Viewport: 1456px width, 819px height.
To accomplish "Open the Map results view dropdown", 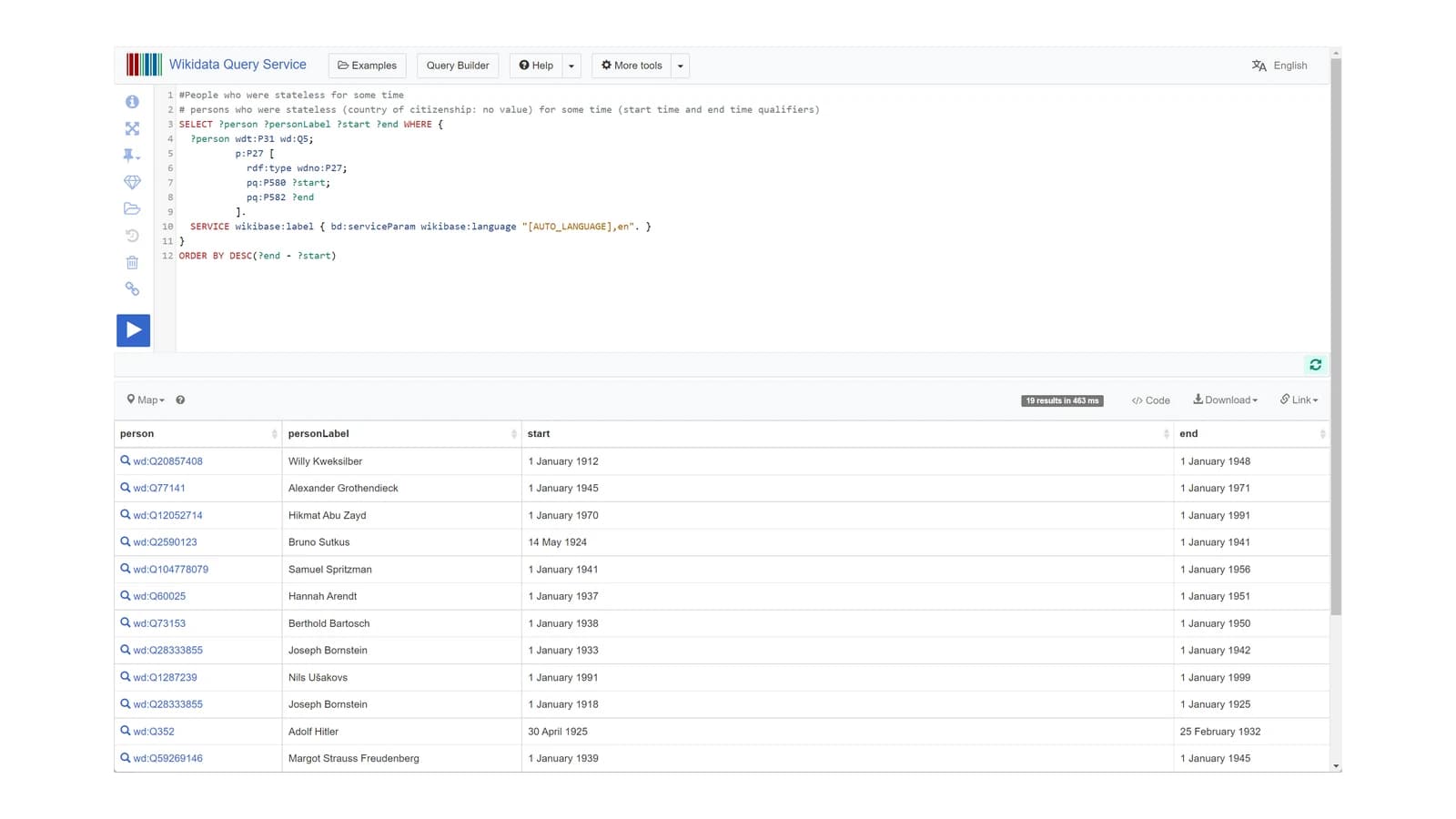I will [x=146, y=400].
